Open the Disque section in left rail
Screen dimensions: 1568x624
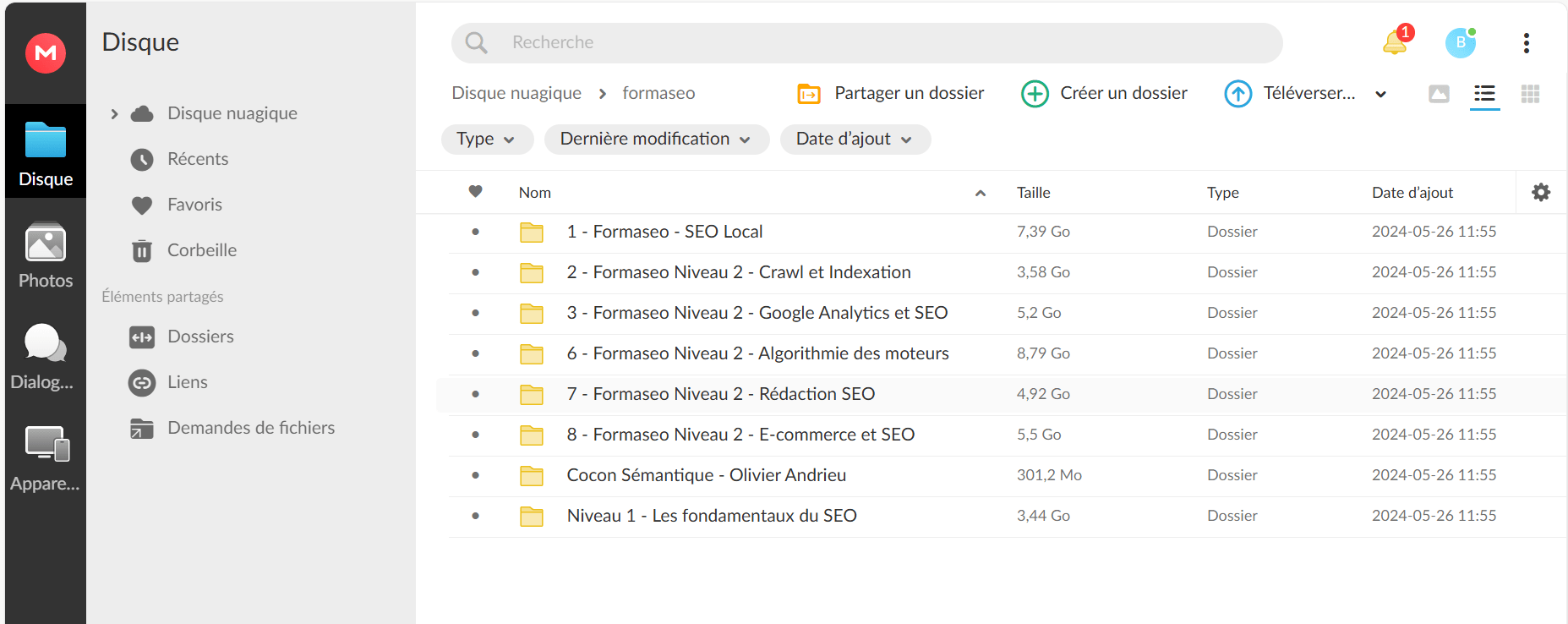tap(46, 151)
